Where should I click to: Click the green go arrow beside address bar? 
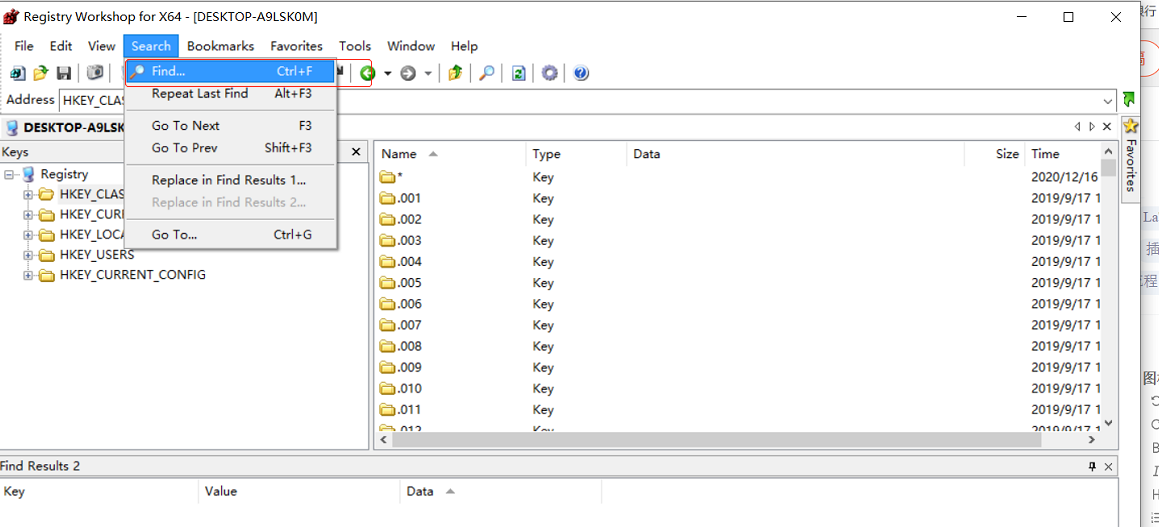tap(1129, 99)
